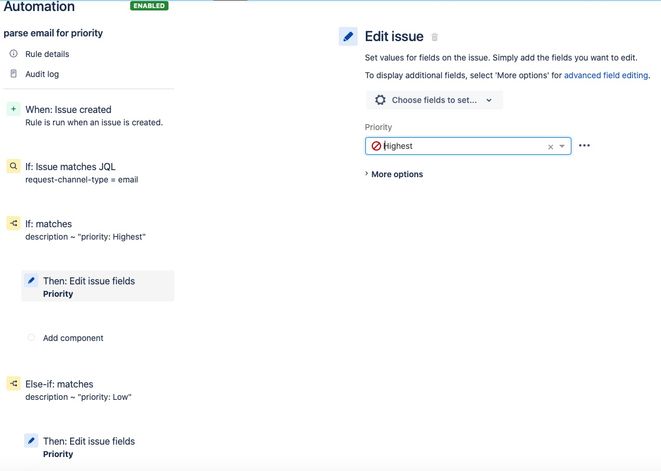Screen dimensions: 661x471
Task: Click the green plus trigger icon
Action: click(x=13, y=109)
